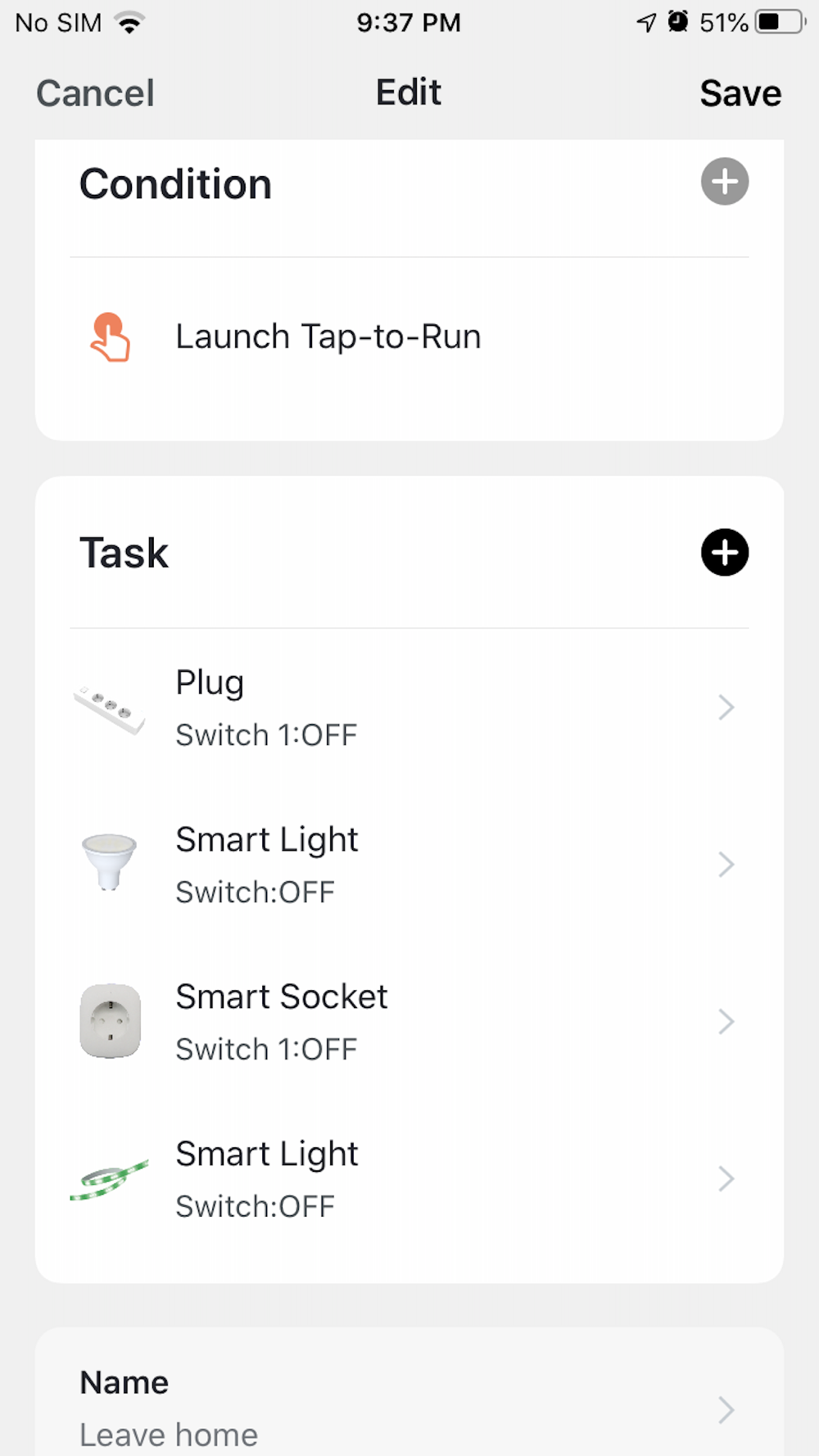Select the Launch Tap-to-Run condition
The width and height of the screenshot is (819, 1456).
click(x=328, y=337)
